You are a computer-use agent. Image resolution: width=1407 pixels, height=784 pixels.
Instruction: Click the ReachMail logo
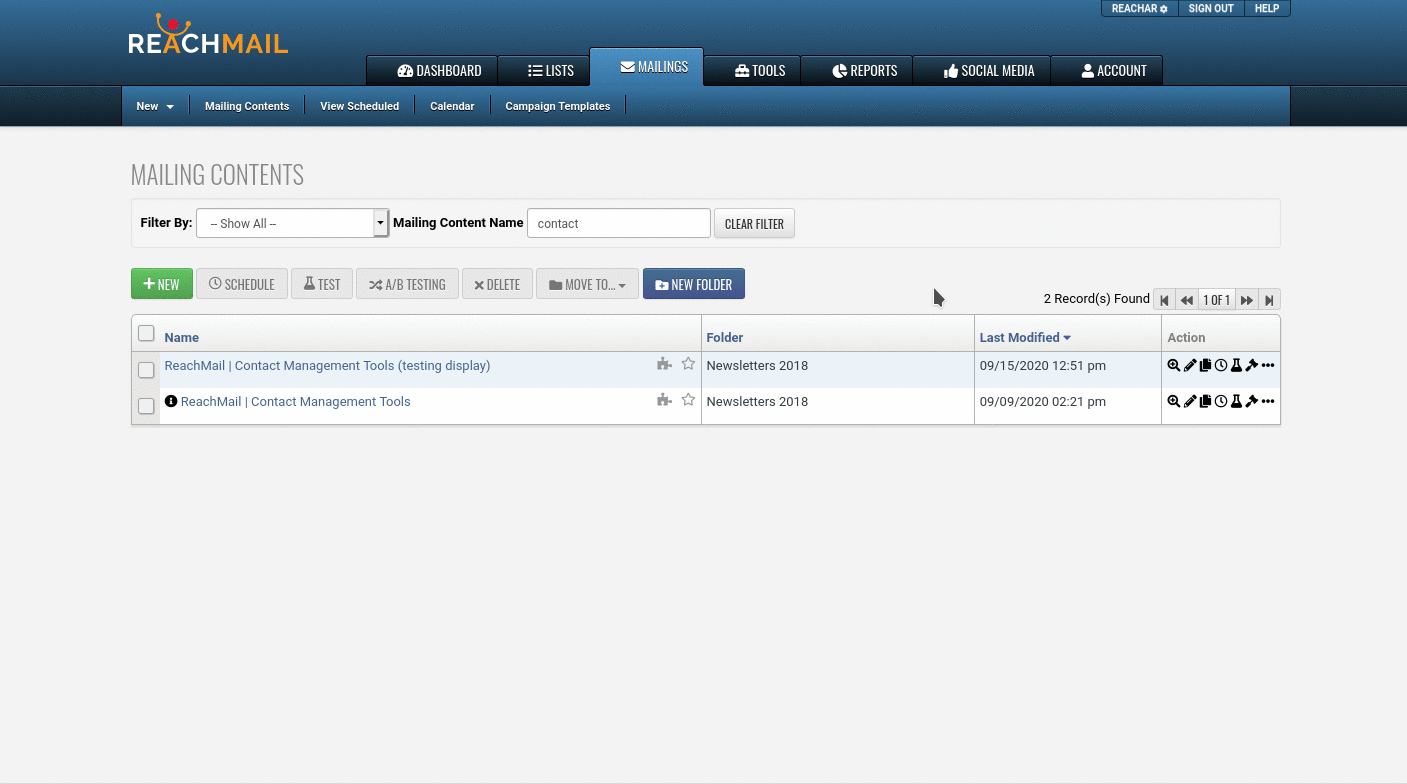(208, 35)
